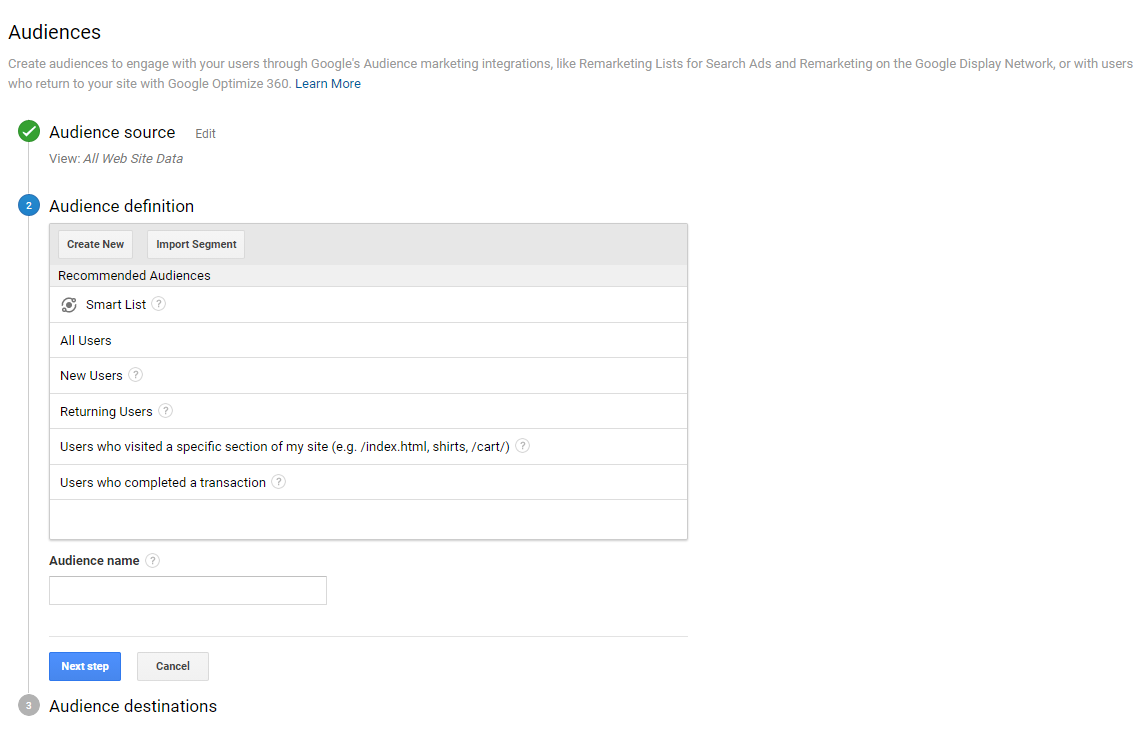Click the help icon next to Smart List

pyautogui.click(x=159, y=304)
